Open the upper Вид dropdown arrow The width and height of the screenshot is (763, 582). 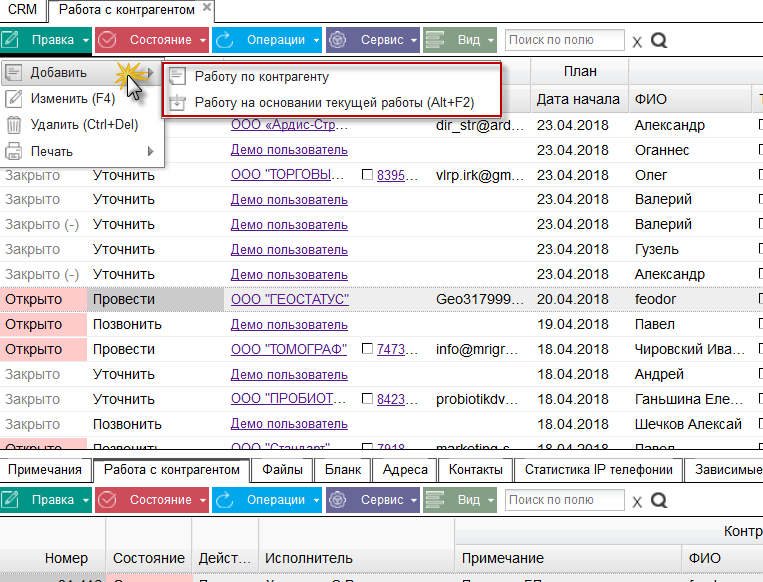(490, 40)
